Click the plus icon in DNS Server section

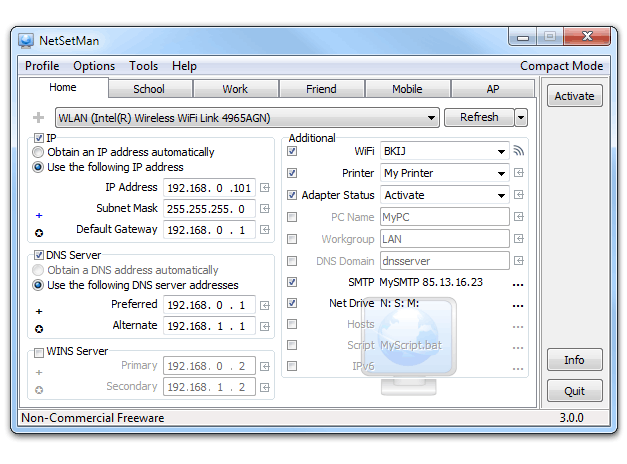(39, 311)
